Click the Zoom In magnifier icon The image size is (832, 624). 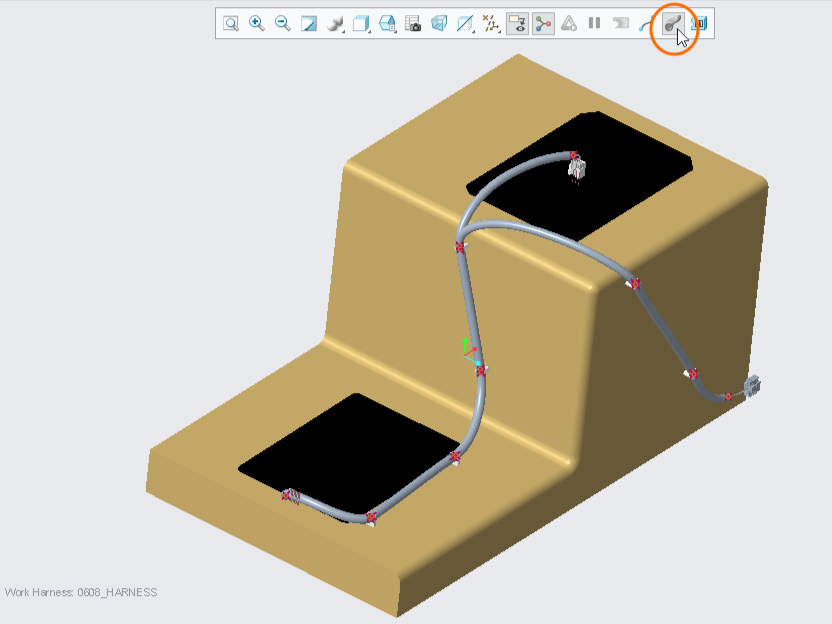(x=257, y=24)
